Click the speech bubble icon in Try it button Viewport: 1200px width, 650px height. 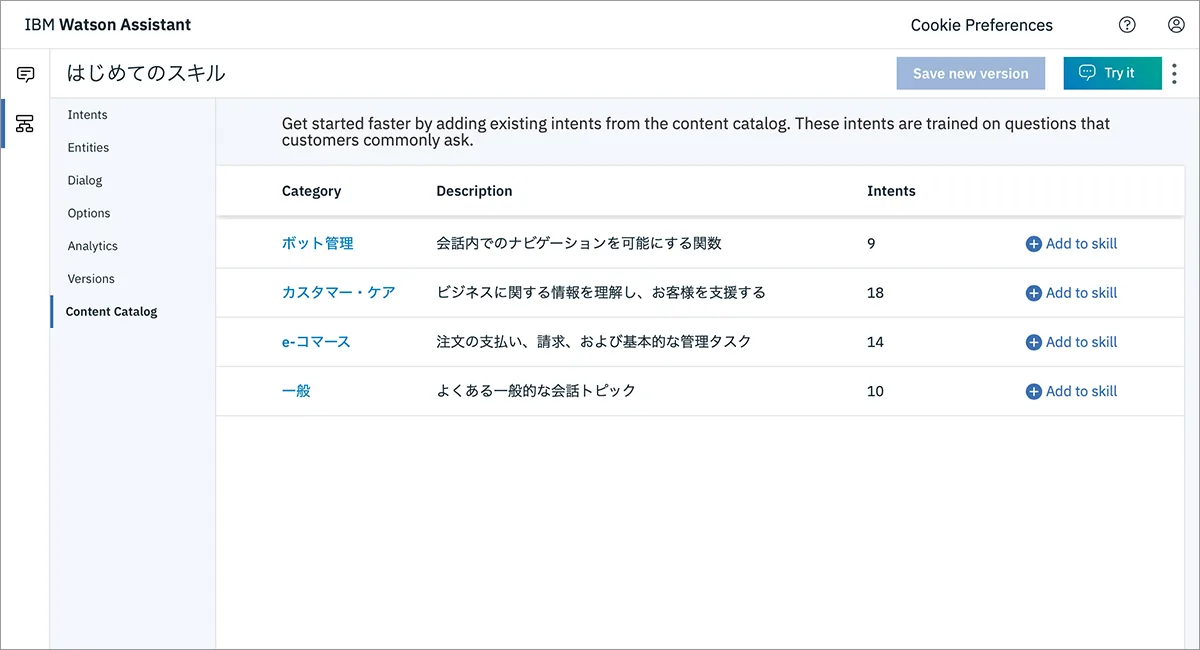tap(1087, 73)
